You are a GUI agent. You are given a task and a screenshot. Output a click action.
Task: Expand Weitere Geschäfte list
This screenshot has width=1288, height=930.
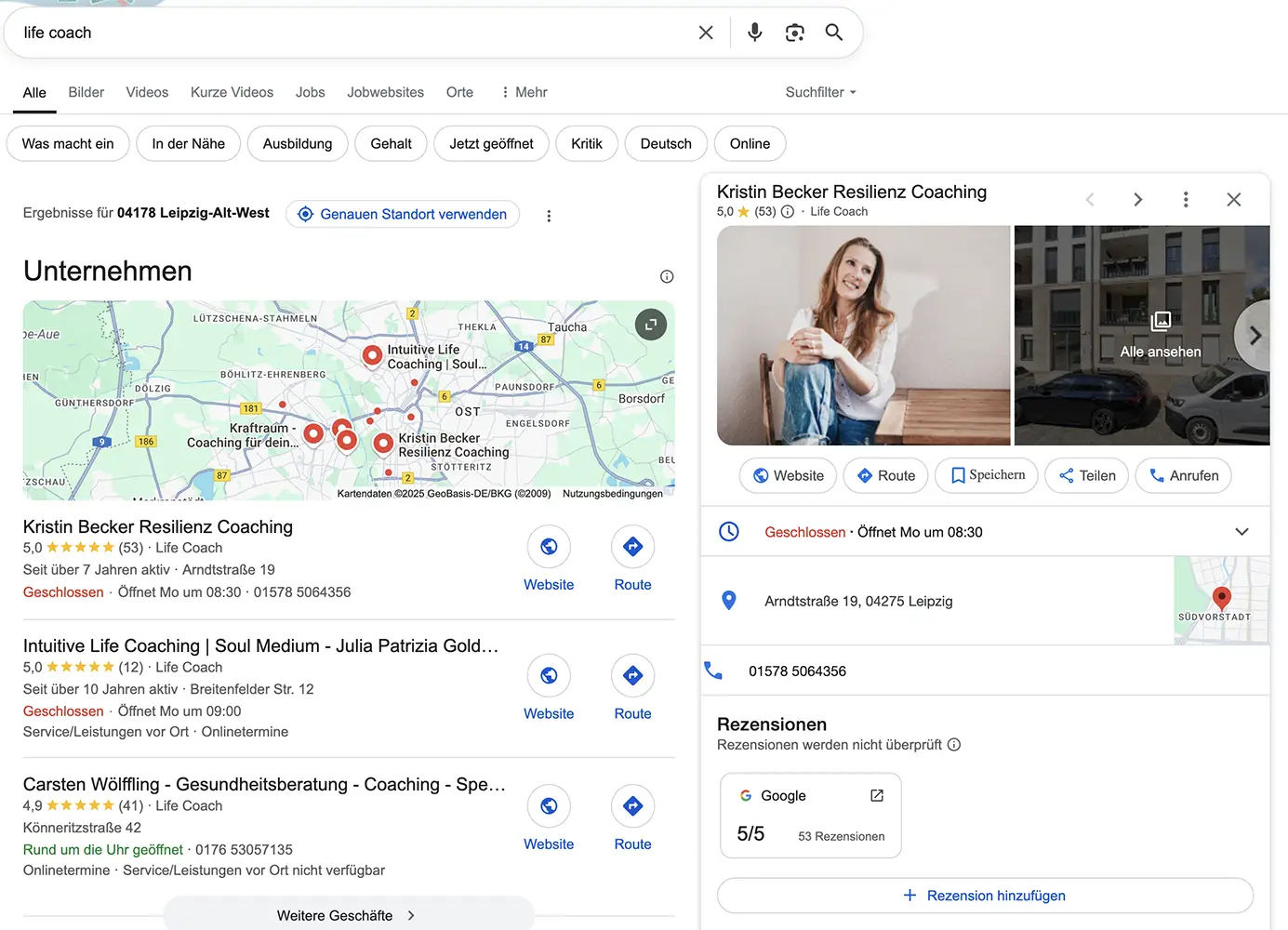(349, 914)
